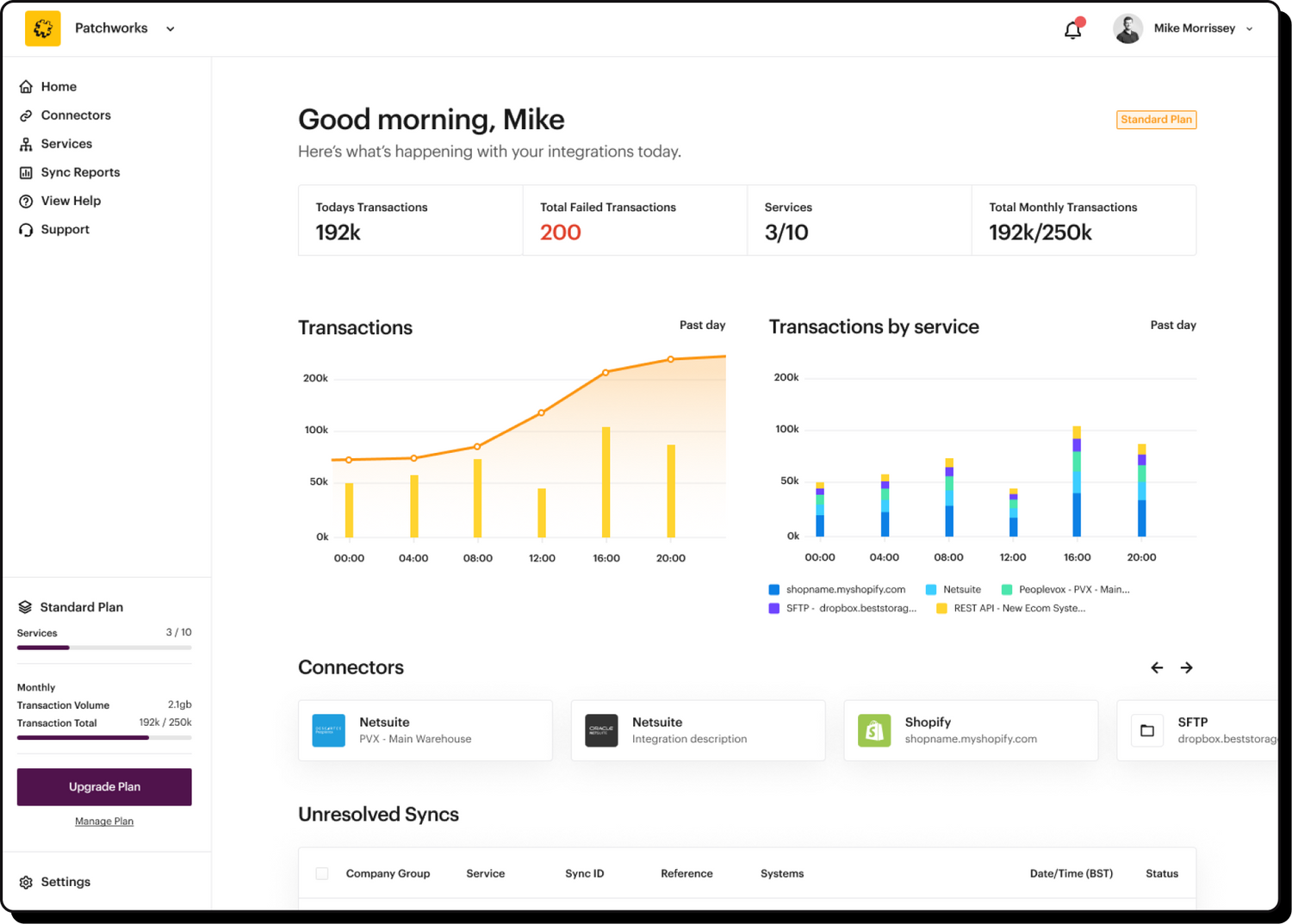Click the View Help question mark icon
Image resolution: width=1292 pixels, height=924 pixels.
tap(25, 200)
